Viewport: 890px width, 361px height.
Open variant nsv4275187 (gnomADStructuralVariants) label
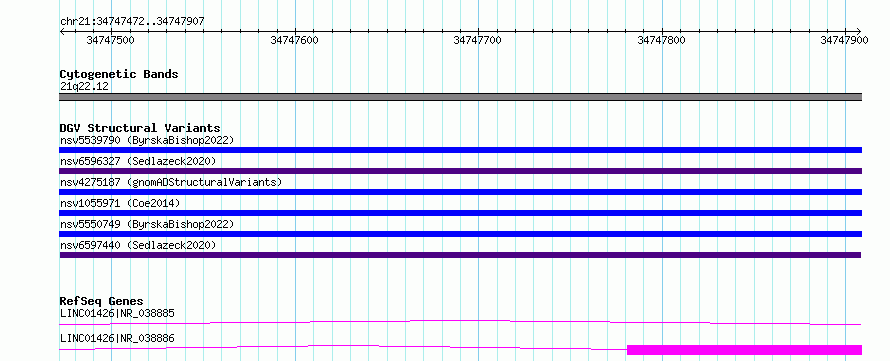click(171, 182)
